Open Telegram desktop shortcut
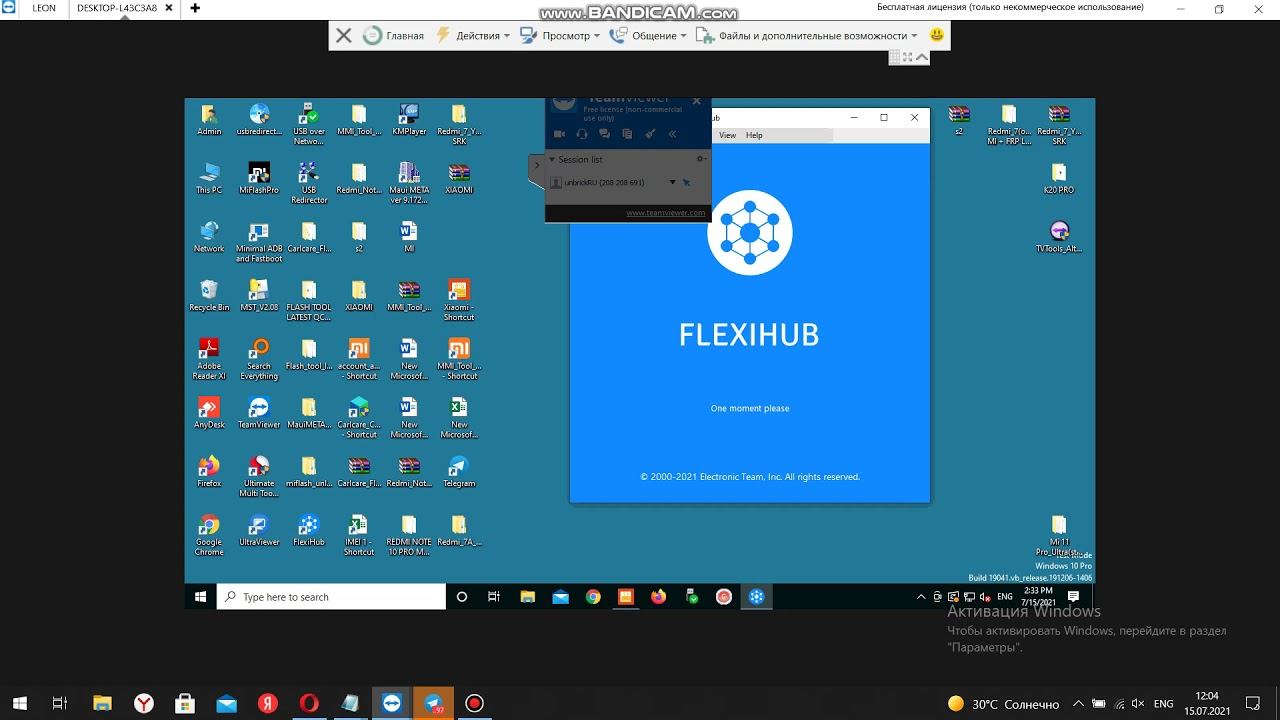Viewport: 1280px width, 720px height. tap(459, 472)
